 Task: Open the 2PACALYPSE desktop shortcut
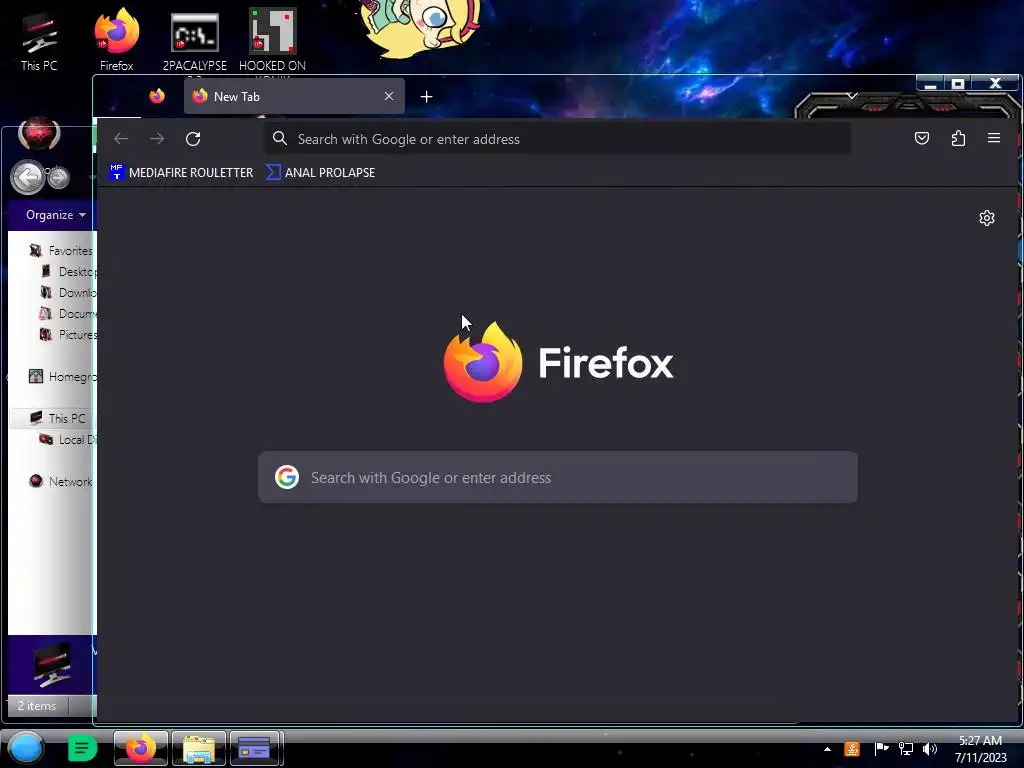195,40
